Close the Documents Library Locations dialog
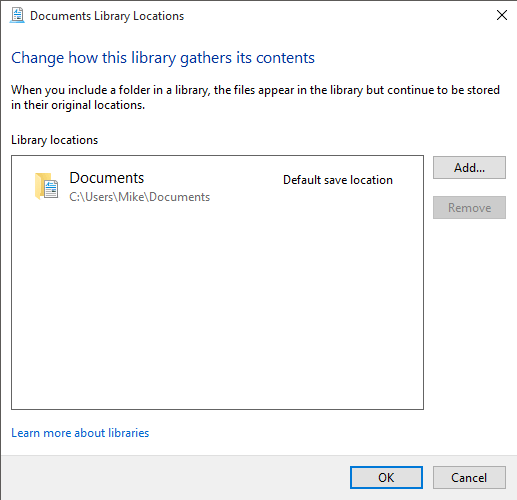Image resolution: width=517 pixels, height=500 pixels. click(502, 15)
